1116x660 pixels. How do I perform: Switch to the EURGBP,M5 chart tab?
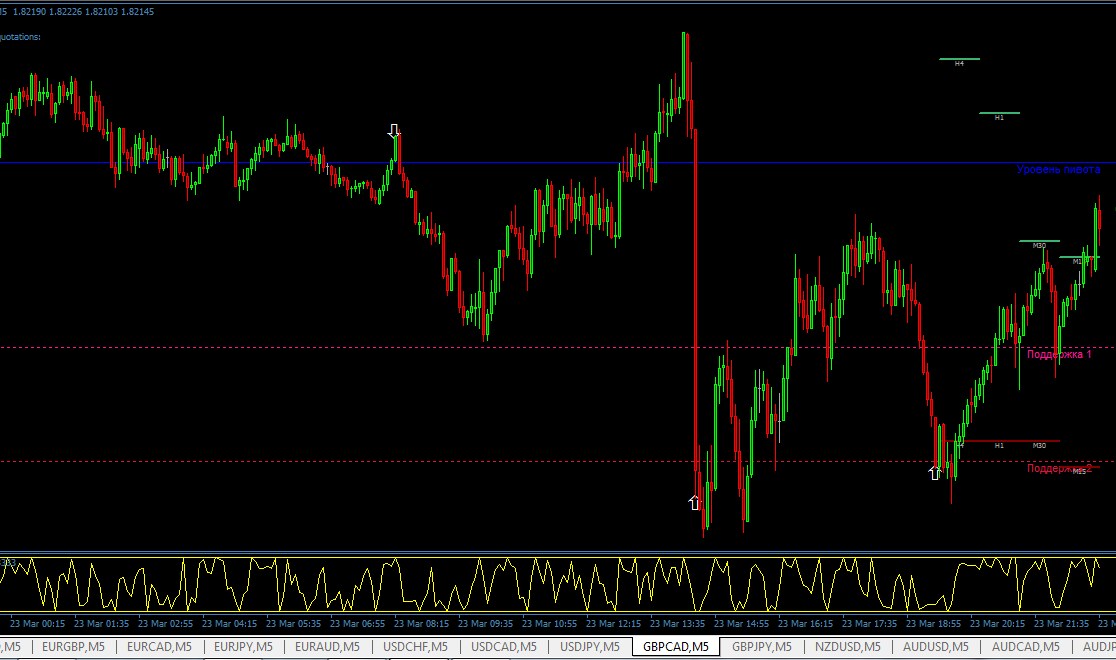[x=73, y=646]
